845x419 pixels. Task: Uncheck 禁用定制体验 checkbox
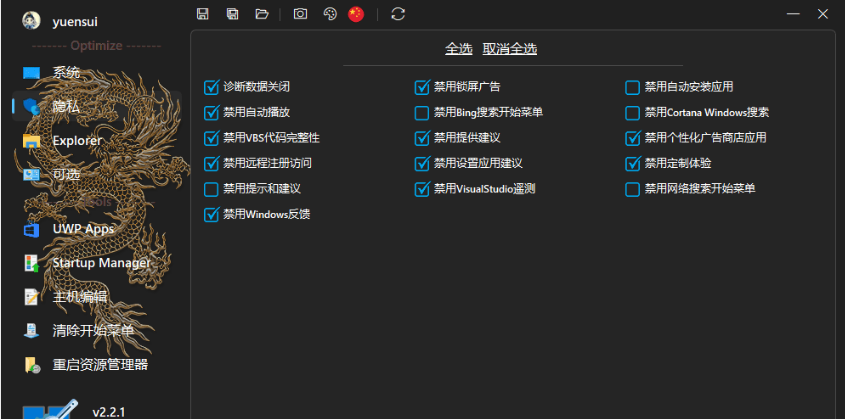(633, 163)
